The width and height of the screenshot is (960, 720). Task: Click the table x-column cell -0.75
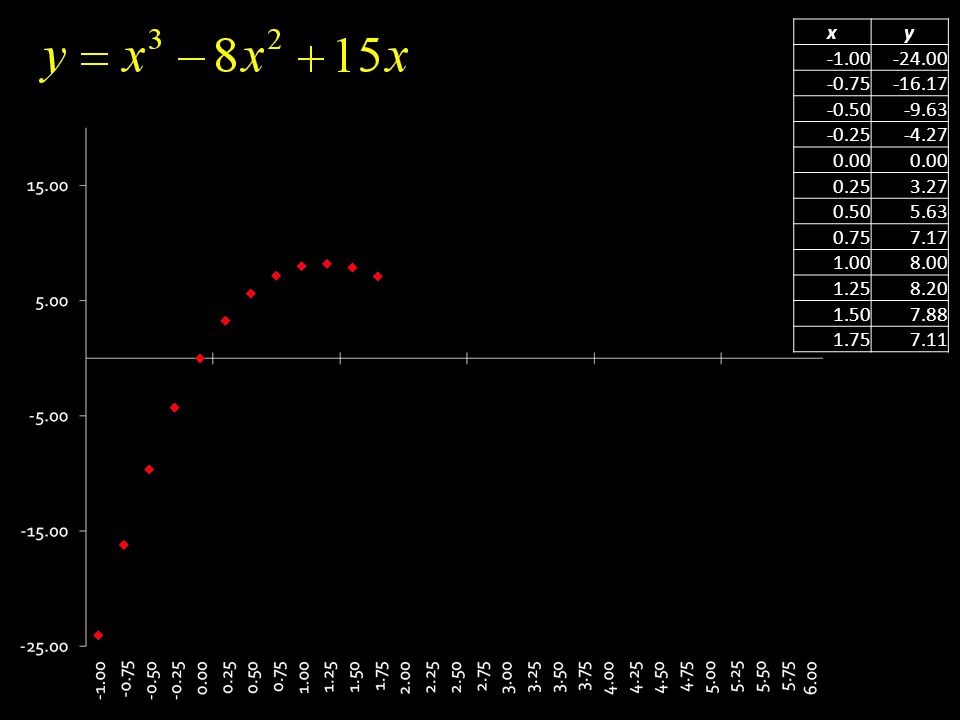click(832, 83)
